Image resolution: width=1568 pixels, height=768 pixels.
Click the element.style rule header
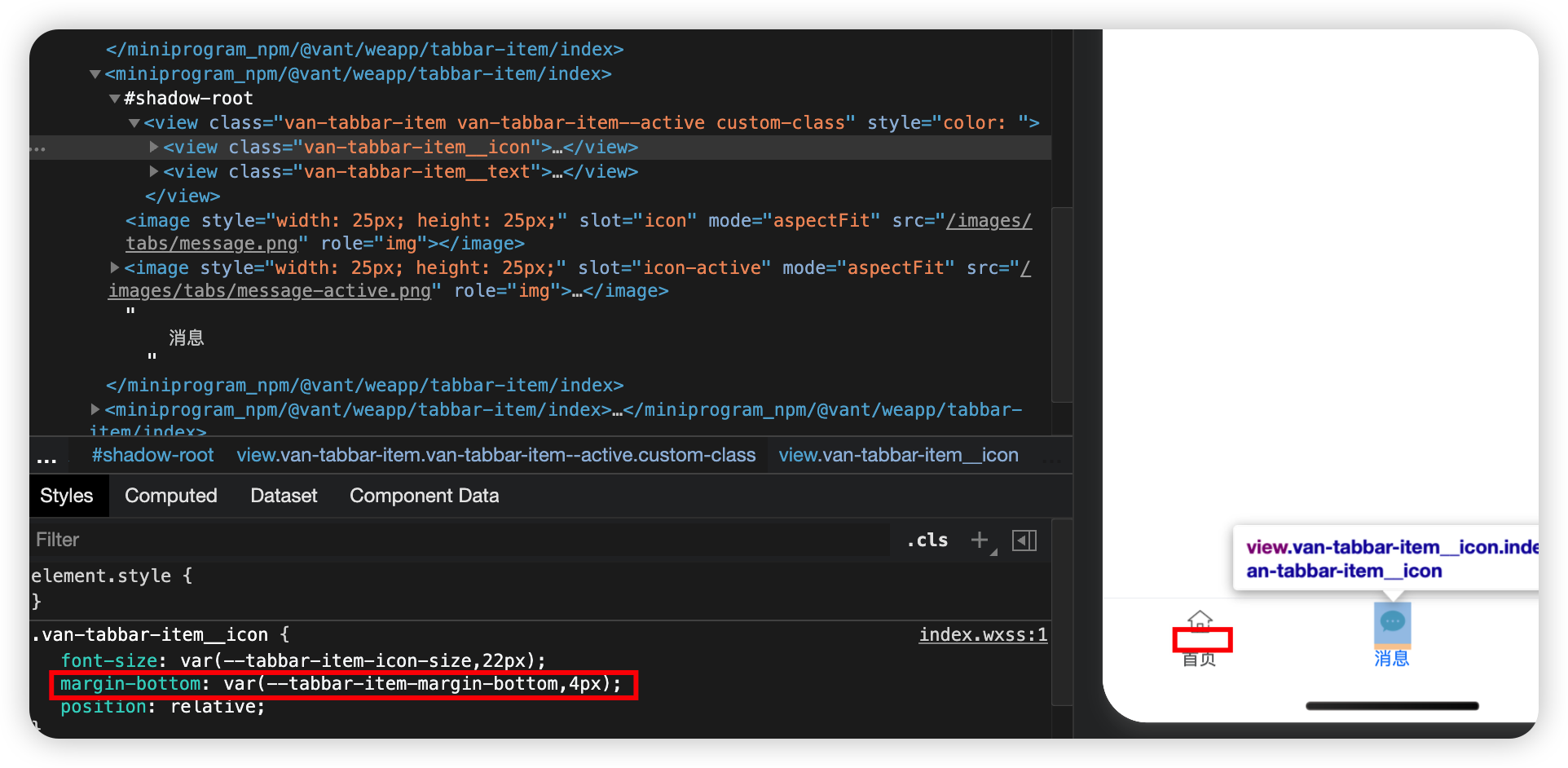click(x=112, y=576)
